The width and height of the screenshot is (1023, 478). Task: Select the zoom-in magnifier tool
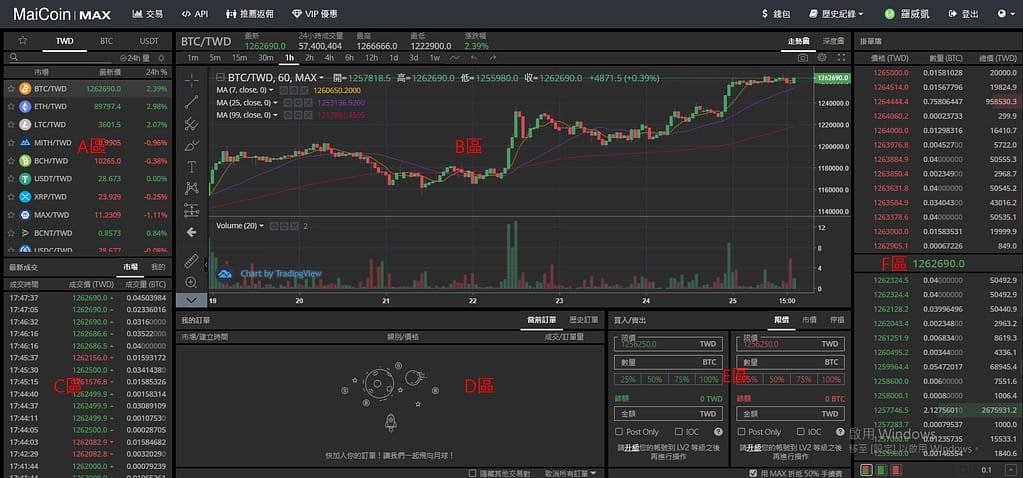(191, 282)
